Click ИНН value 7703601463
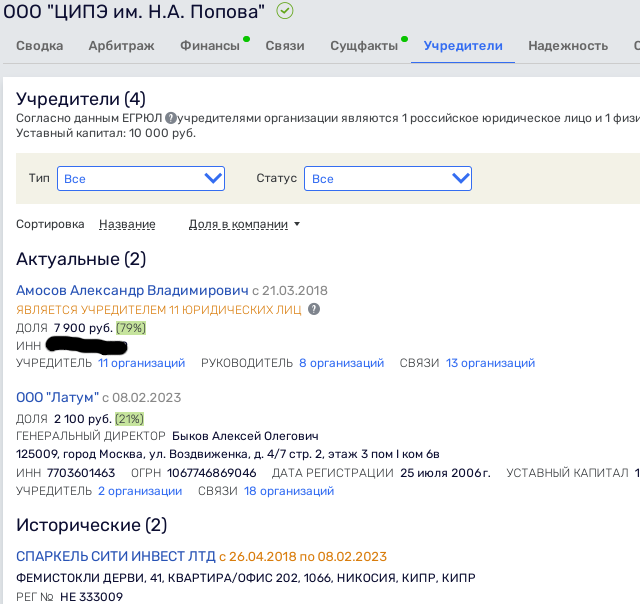Image resolution: width=640 pixels, height=604 pixels. pos(81,473)
